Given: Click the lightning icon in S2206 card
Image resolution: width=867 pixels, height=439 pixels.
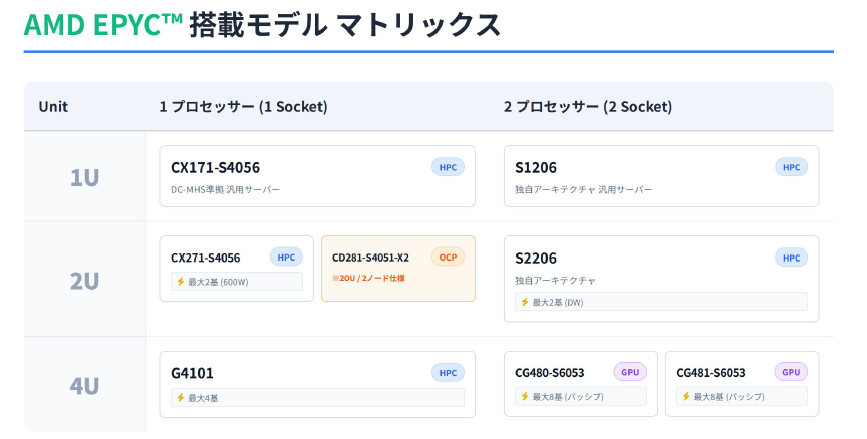Looking at the screenshot, I should pyautogui.click(x=525, y=302).
